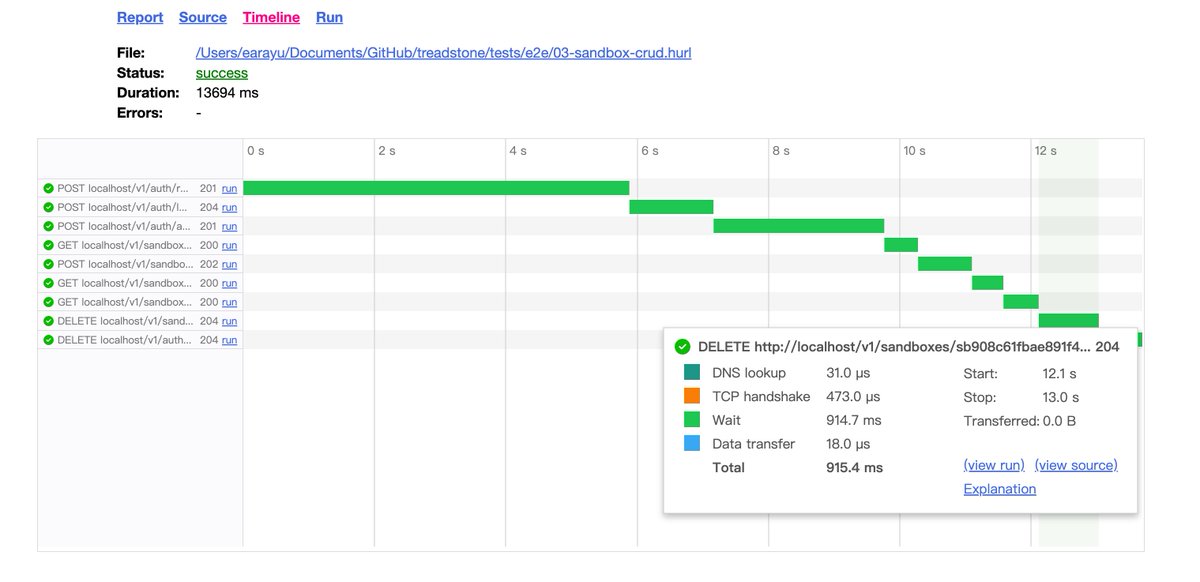Open the run link for DELETE localhost/v1/sand...
The height and width of the screenshot is (582, 1200).
click(x=229, y=321)
